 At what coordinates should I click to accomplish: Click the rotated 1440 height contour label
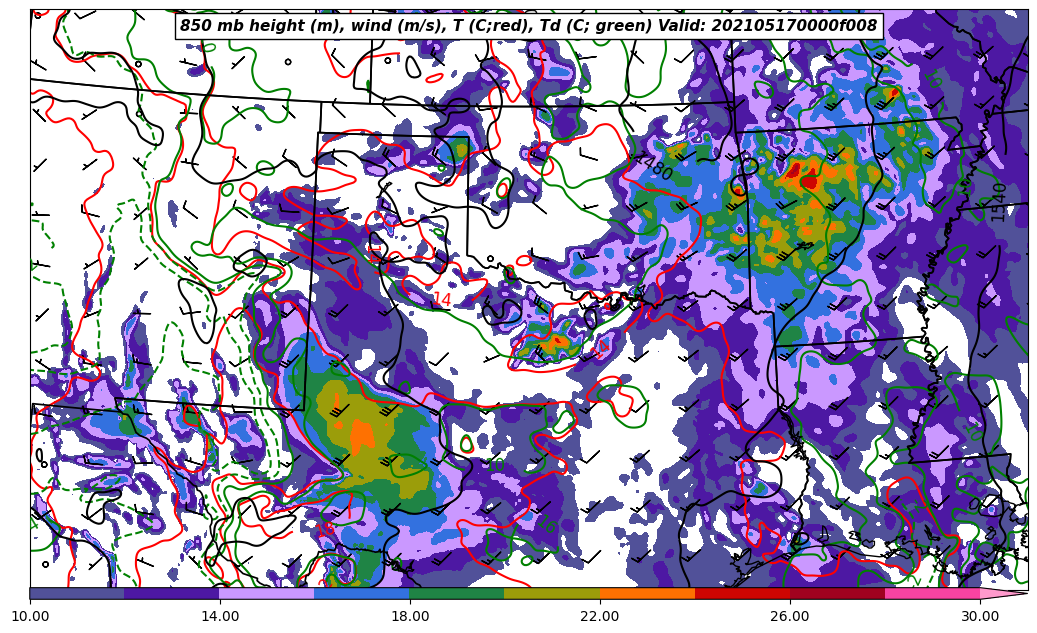click(x=998, y=201)
